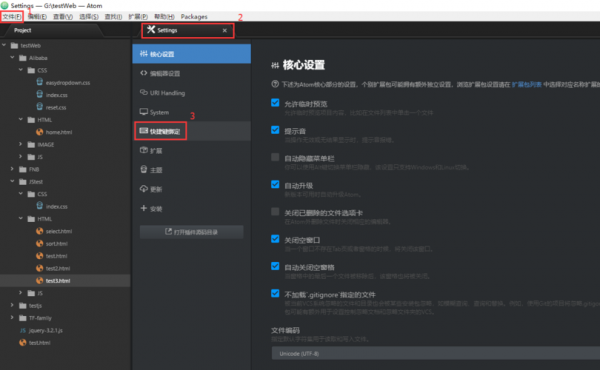Open test.html in JStest HTML folder
The height and width of the screenshot is (370, 600).
[x=56, y=256]
